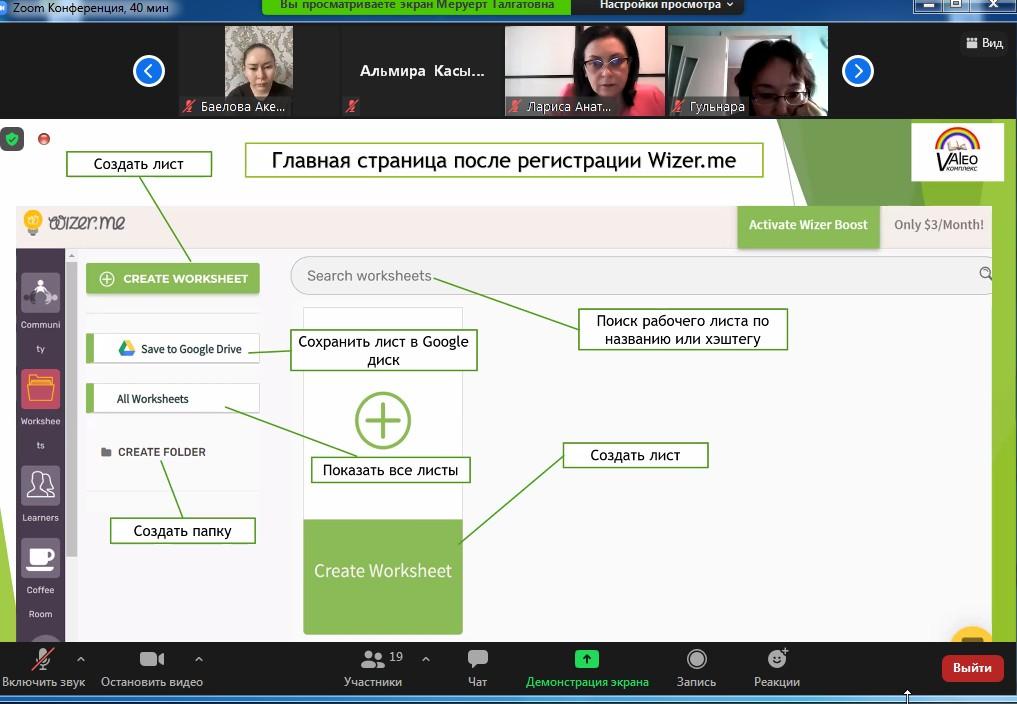Select Лариса Анат... video thumbnail
The image size is (1017, 704).
click(585, 71)
